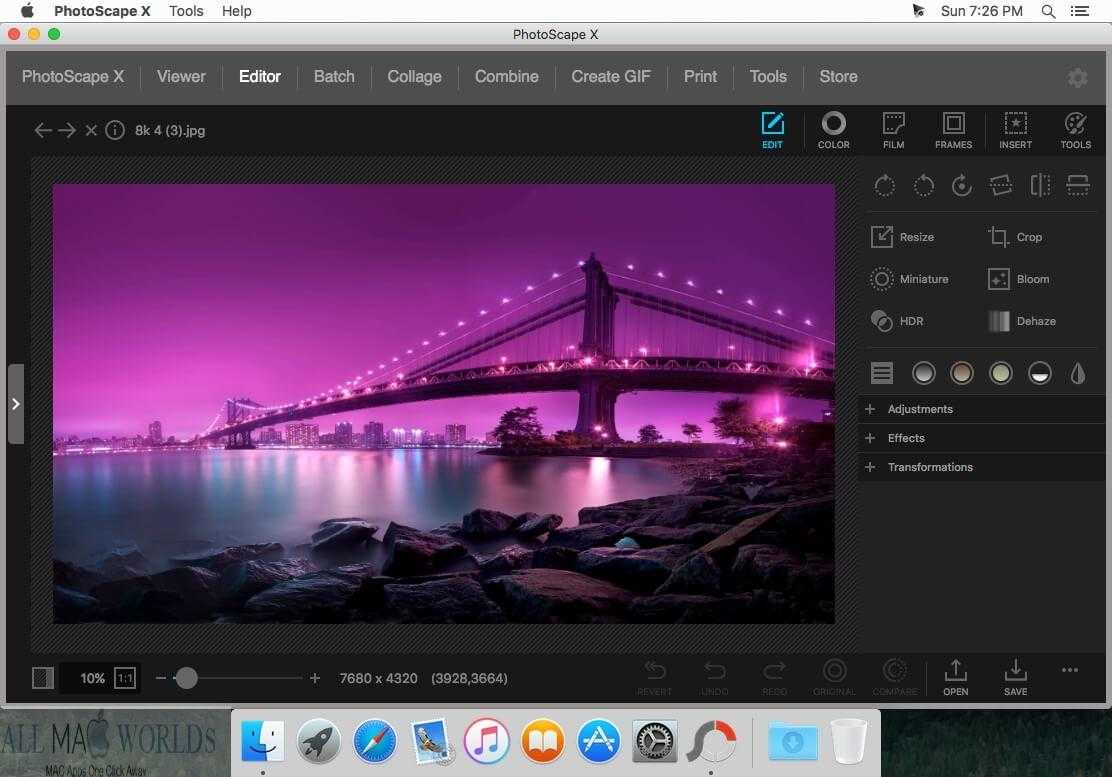Click the zoom slider handle
This screenshot has height=777, width=1112.
186,678
